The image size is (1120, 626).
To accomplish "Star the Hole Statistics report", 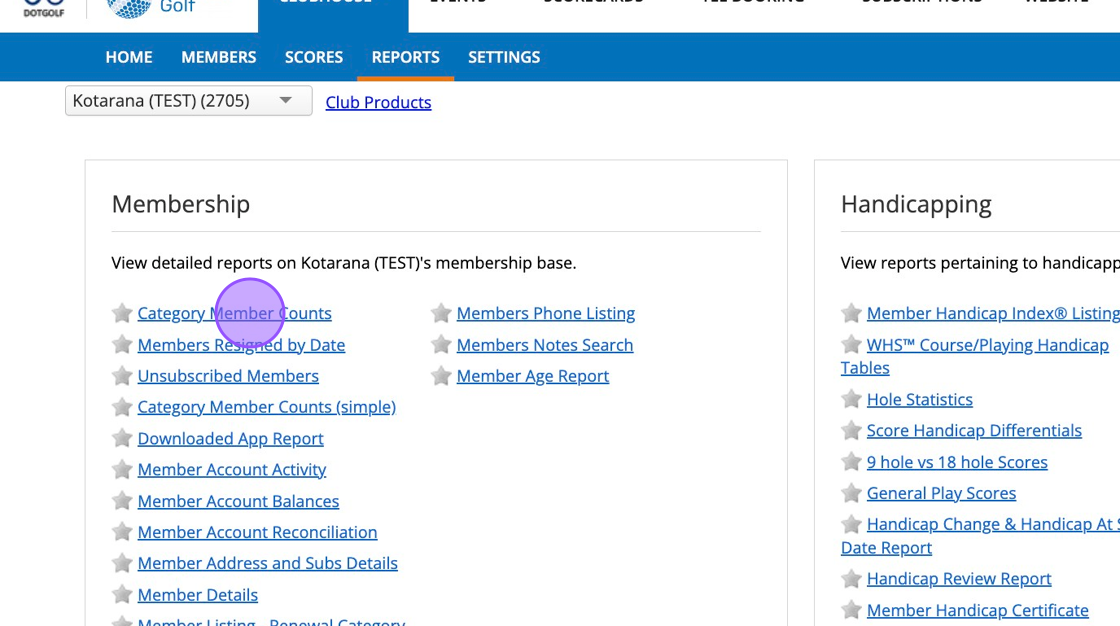I will pos(851,399).
